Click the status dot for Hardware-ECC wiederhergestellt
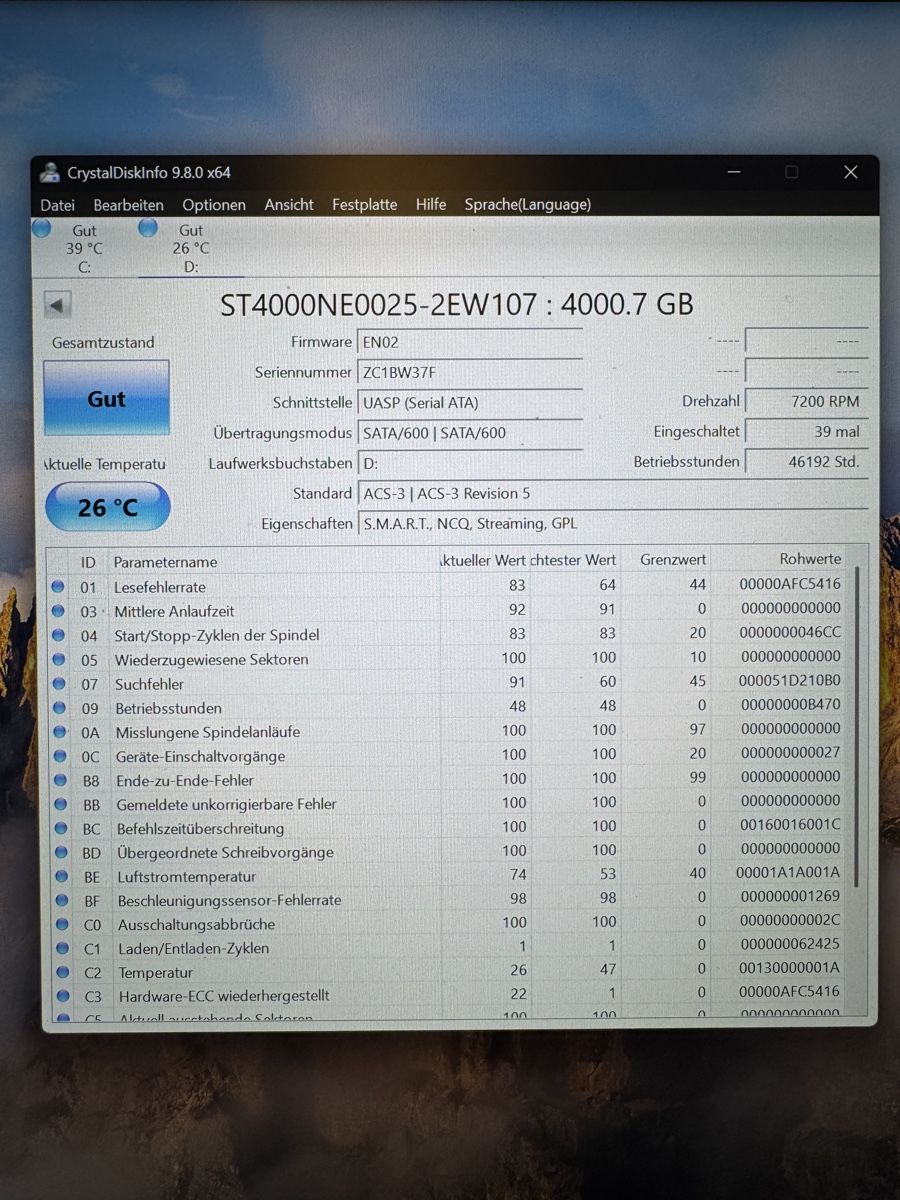This screenshot has width=900, height=1200. [62, 996]
